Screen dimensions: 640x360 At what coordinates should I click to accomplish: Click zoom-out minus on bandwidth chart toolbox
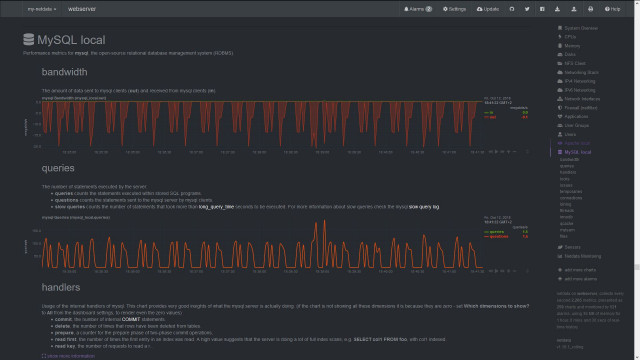pos(515,152)
